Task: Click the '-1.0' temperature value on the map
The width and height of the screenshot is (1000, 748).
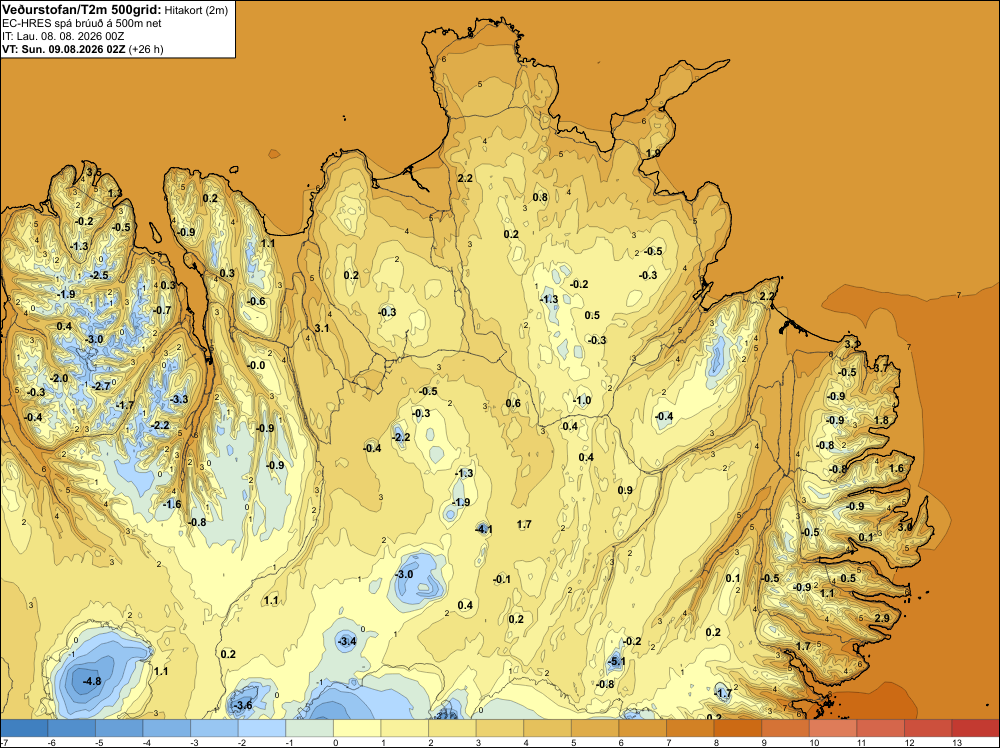Action: pos(582,400)
